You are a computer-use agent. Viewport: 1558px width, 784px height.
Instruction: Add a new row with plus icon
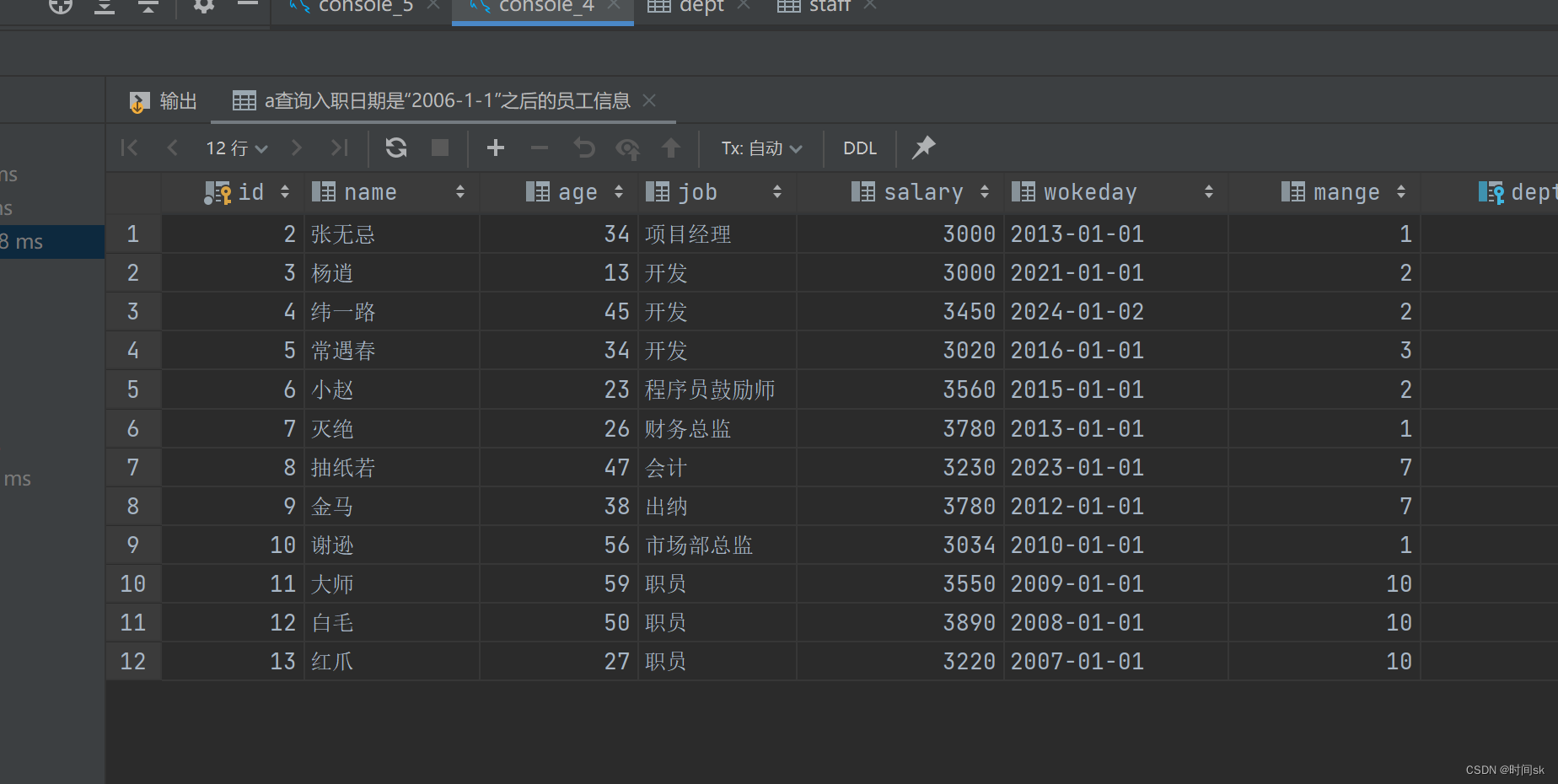[x=496, y=148]
